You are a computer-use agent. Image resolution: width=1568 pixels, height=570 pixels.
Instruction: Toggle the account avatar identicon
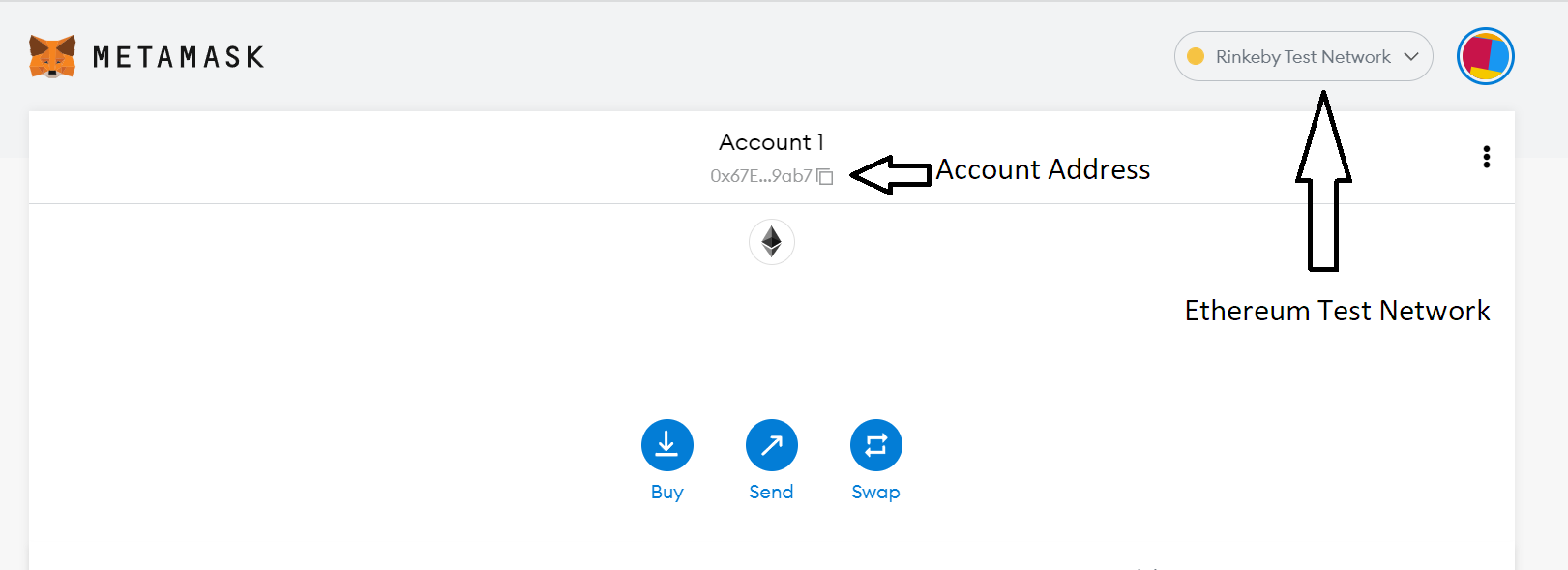pos(1485,56)
